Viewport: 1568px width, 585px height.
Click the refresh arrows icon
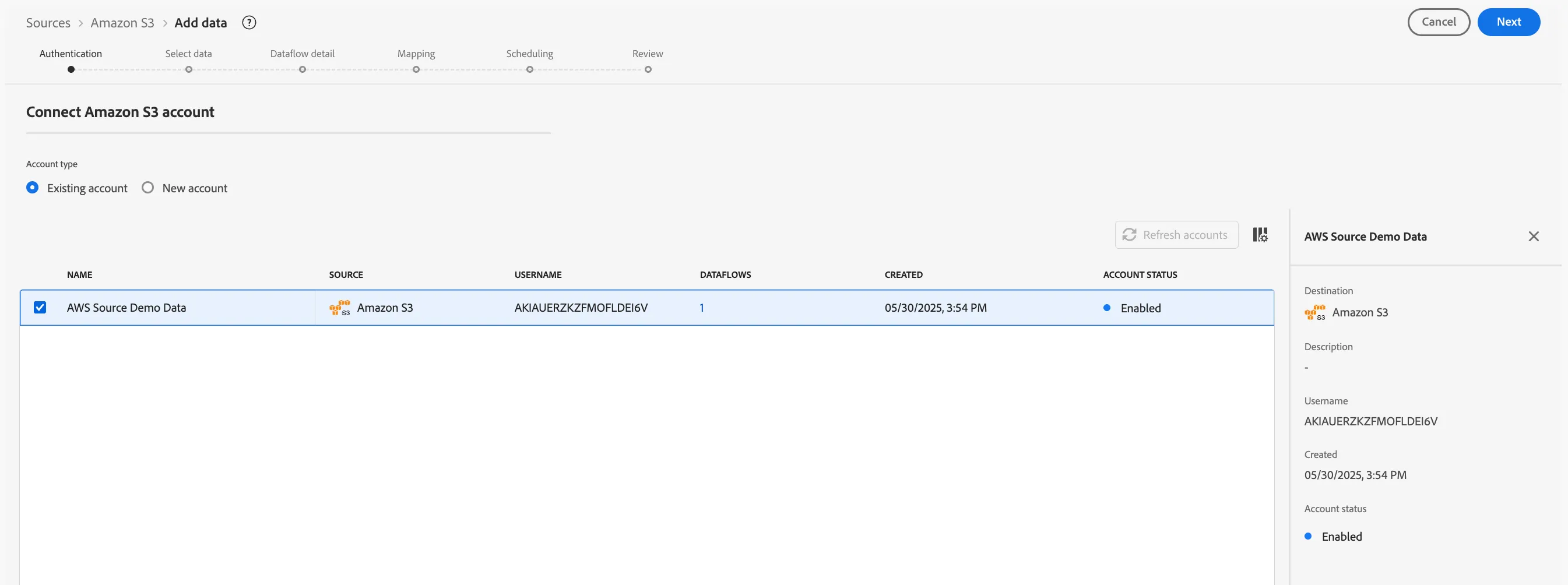point(1129,235)
